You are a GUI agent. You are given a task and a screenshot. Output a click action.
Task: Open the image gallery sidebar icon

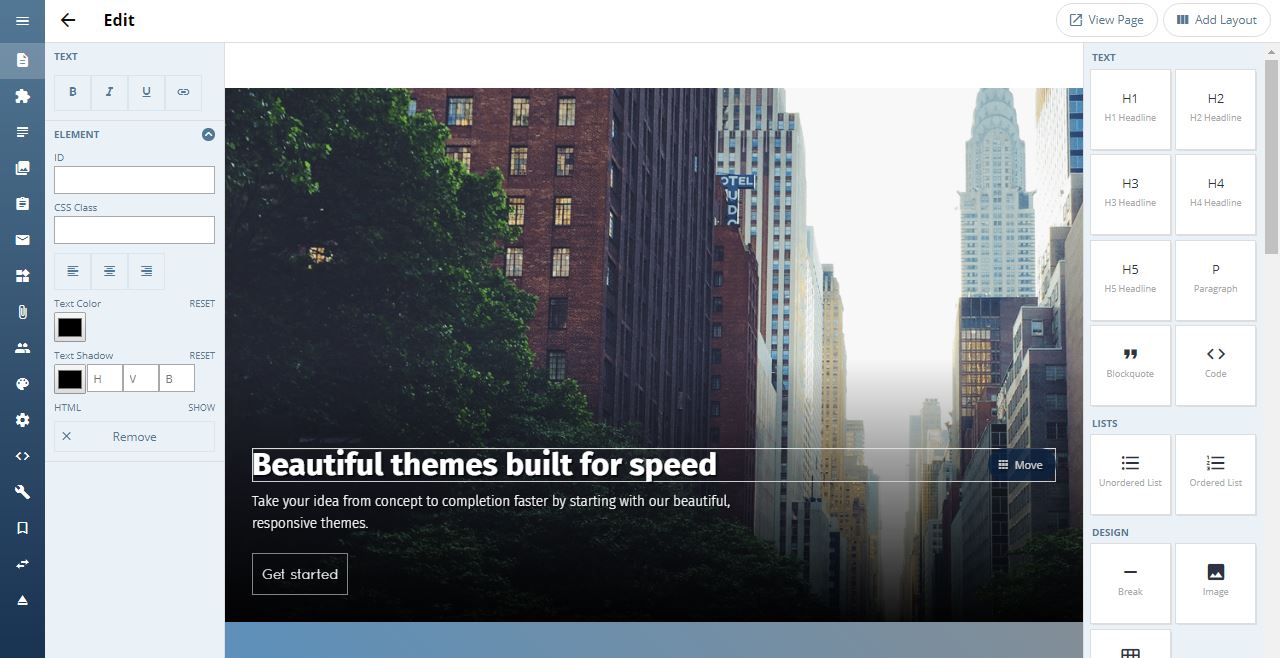[22, 168]
